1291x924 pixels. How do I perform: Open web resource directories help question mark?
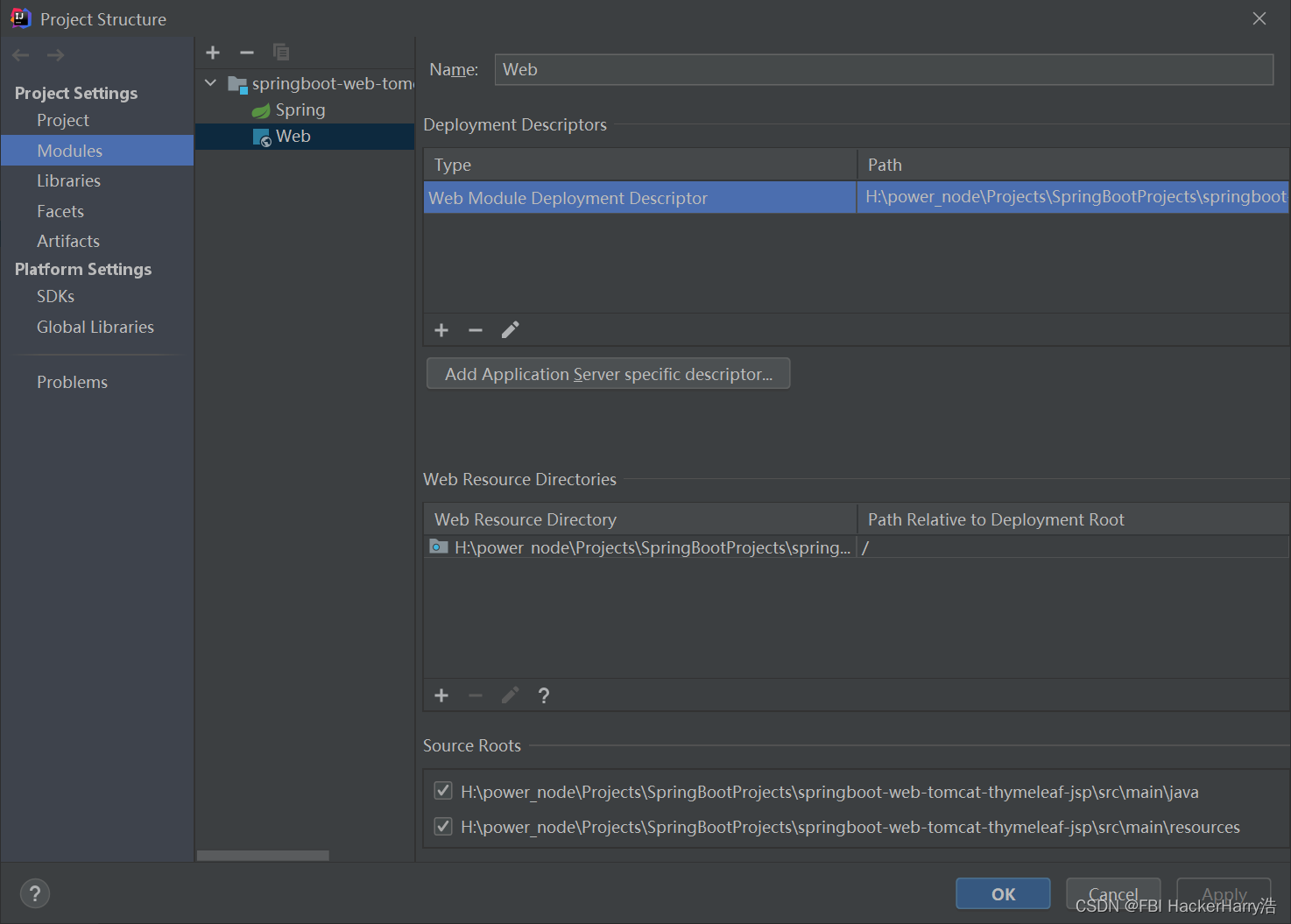click(x=544, y=695)
